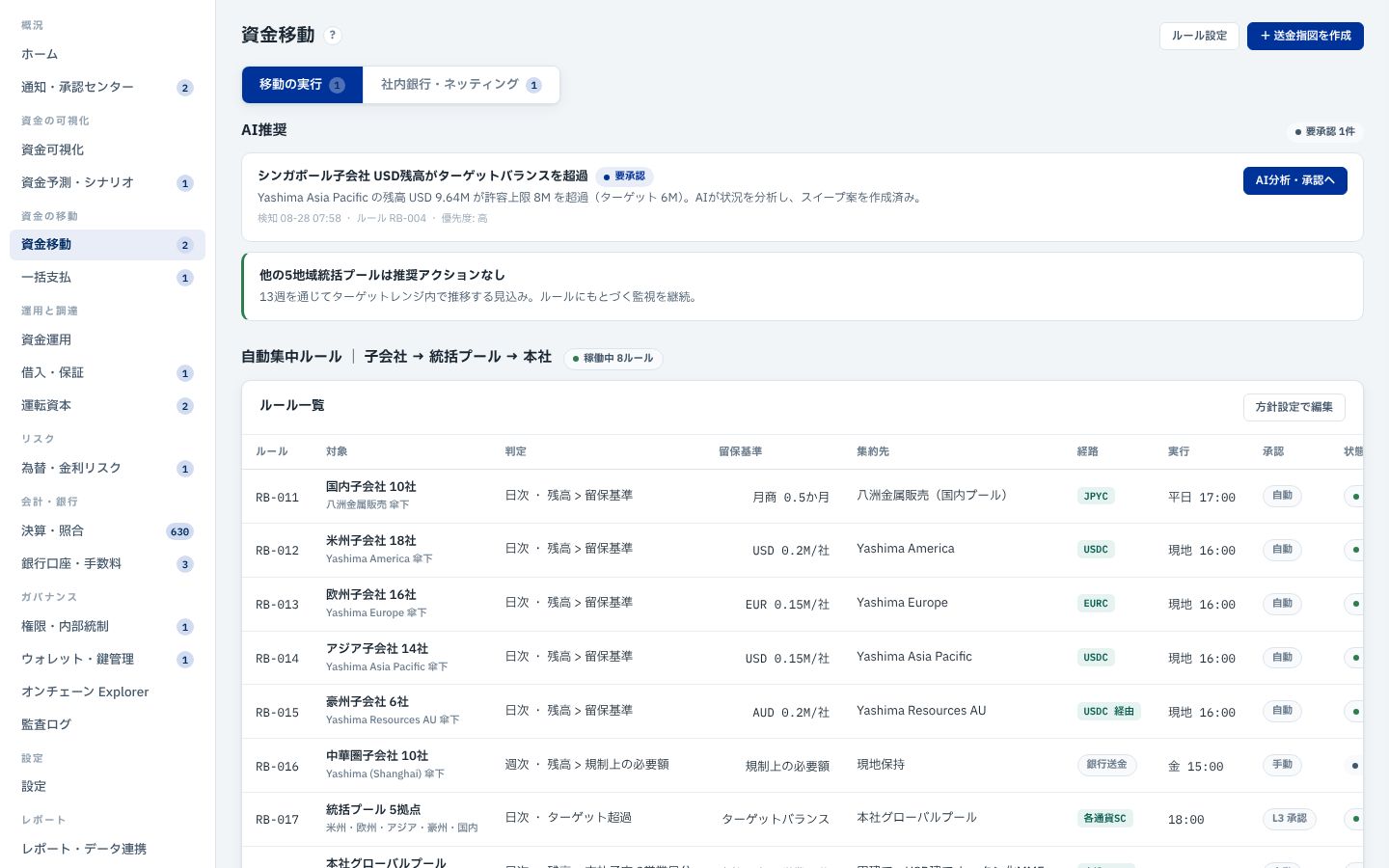Click rule ID RB-015
Image resolution: width=1389 pixels, height=868 pixels.
(277, 713)
